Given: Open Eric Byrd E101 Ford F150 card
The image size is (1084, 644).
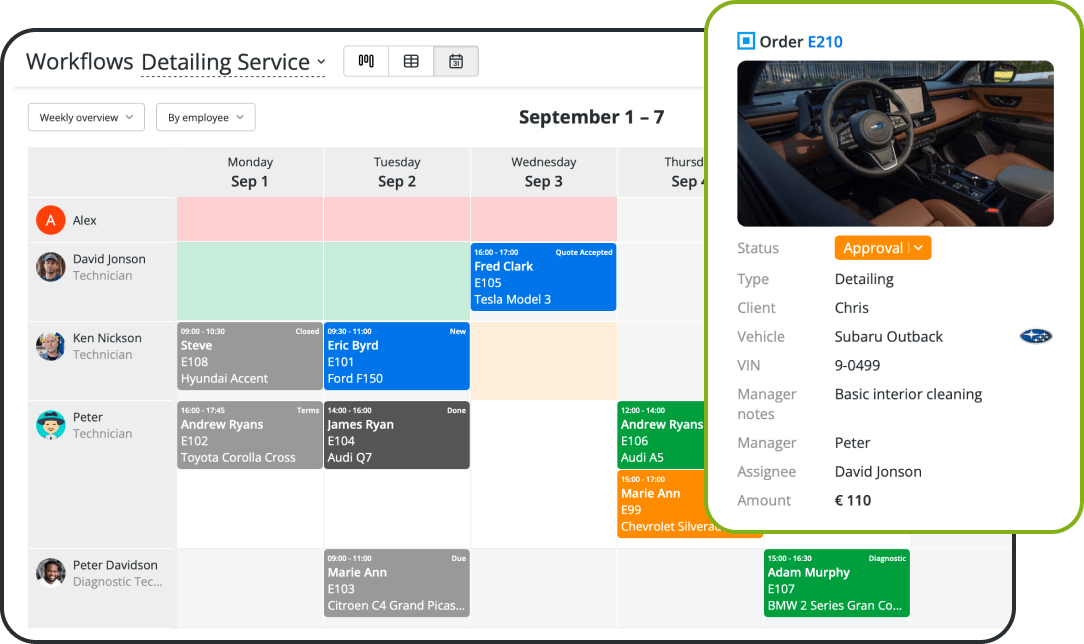Looking at the screenshot, I should pyautogui.click(x=397, y=356).
